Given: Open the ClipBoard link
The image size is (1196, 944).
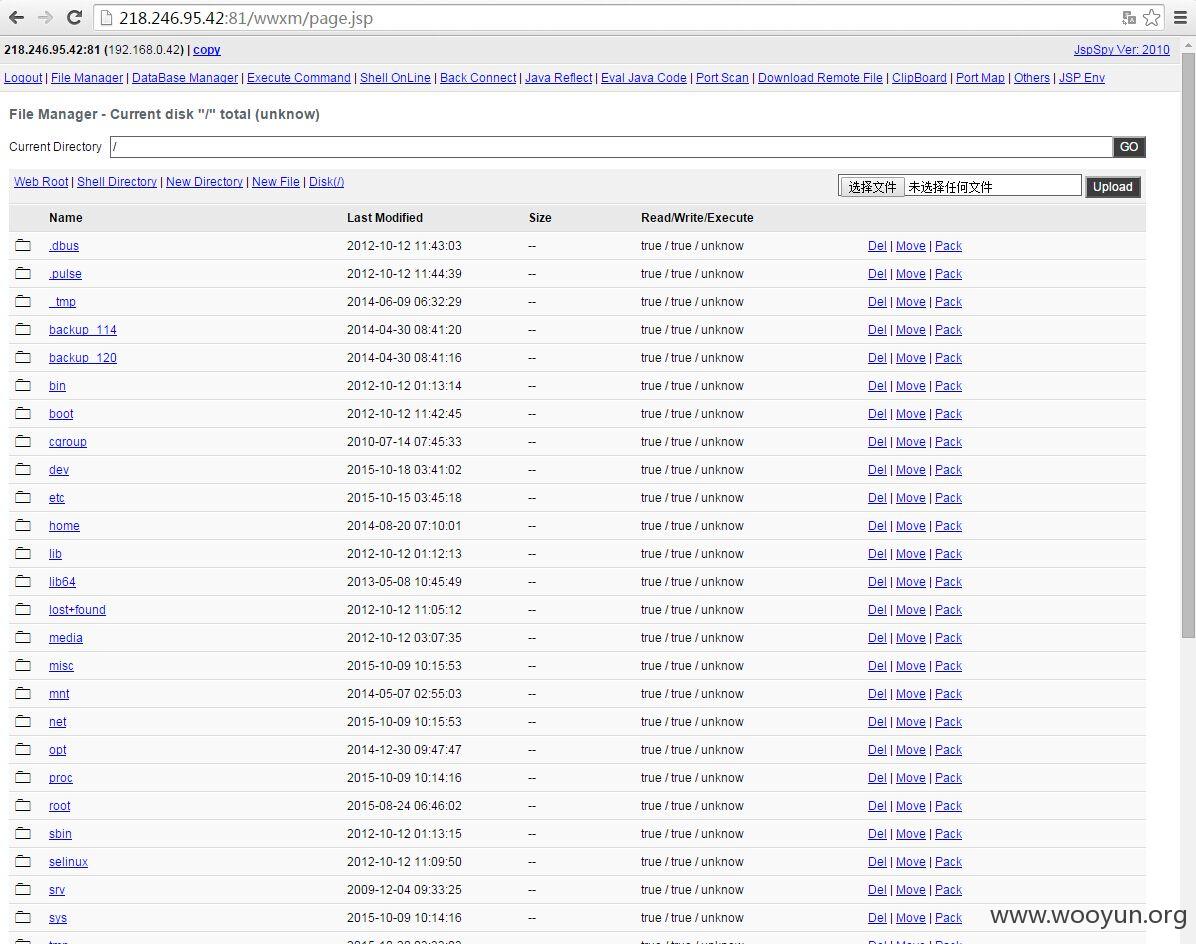Looking at the screenshot, I should pos(919,78).
